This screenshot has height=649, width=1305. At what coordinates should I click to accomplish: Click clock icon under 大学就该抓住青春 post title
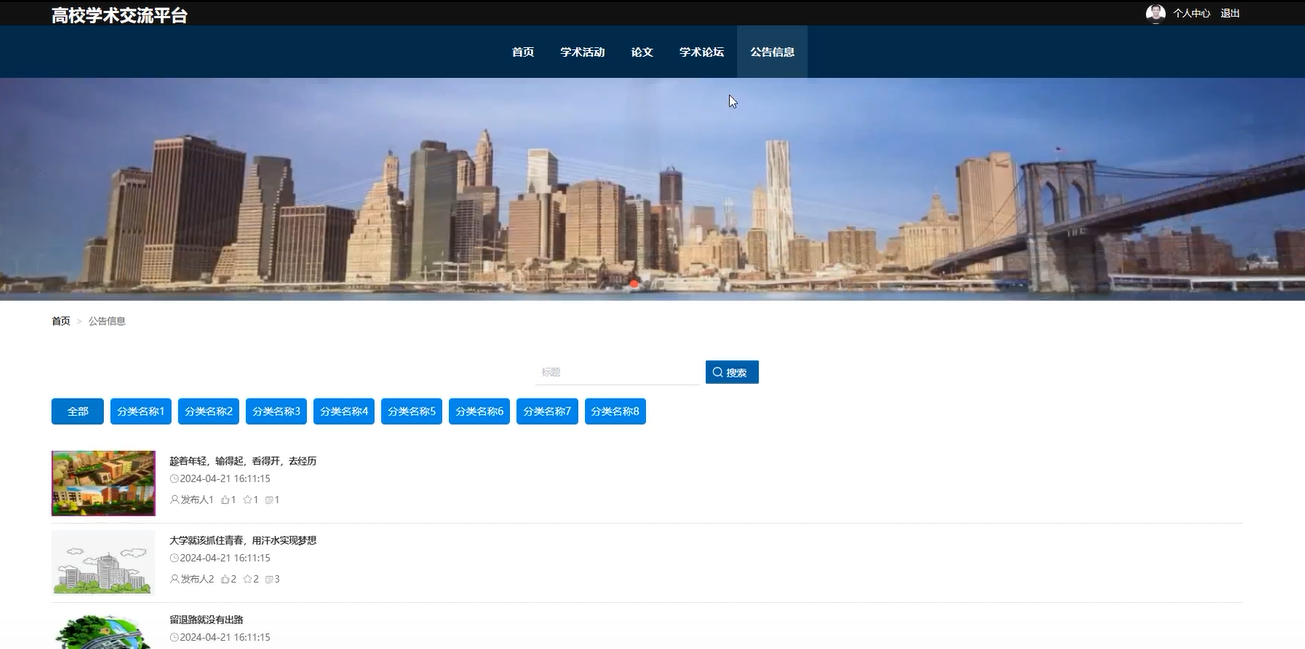[174, 558]
